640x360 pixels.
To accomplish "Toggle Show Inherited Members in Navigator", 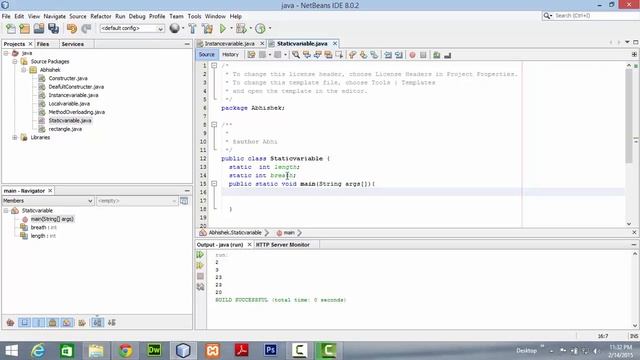I will [10, 322].
